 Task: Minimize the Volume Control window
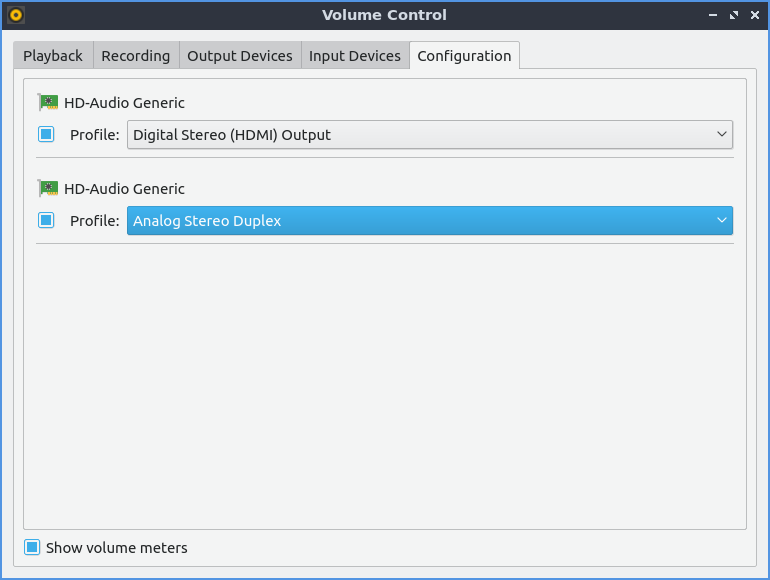pyautogui.click(x=713, y=15)
